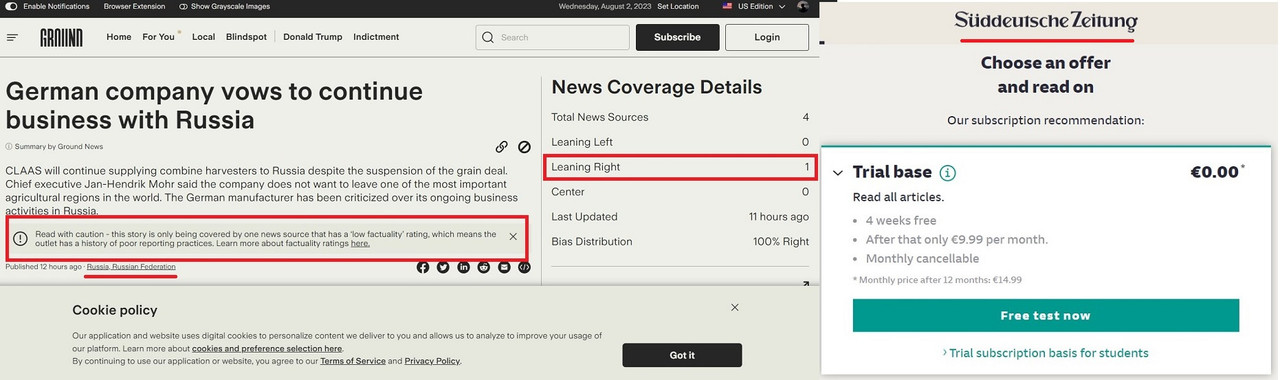Click the Subscribe button
The width and height of the screenshot is (1280, 380).
pos(677,37)
